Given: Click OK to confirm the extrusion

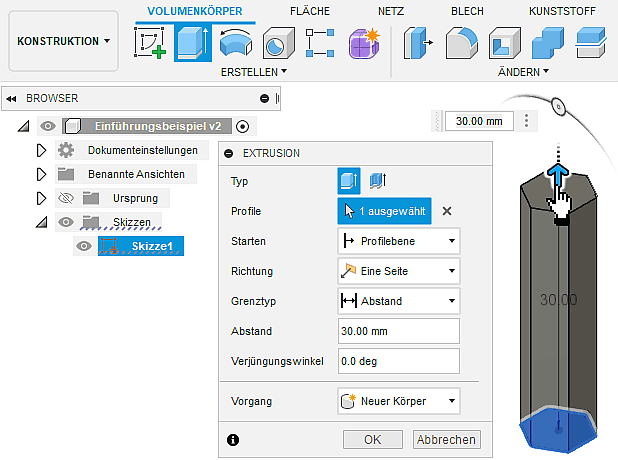Looking at the screenshot, I should (x=372, y=439).
